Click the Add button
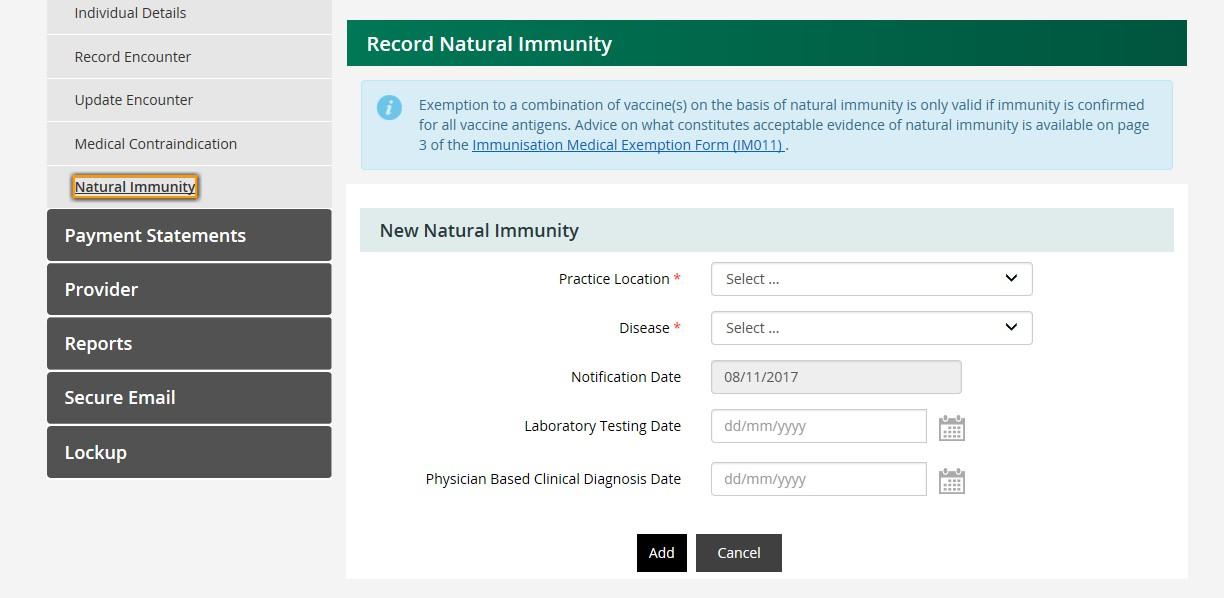The height and width of the screenshot is (598, 1224). point(661,552)
